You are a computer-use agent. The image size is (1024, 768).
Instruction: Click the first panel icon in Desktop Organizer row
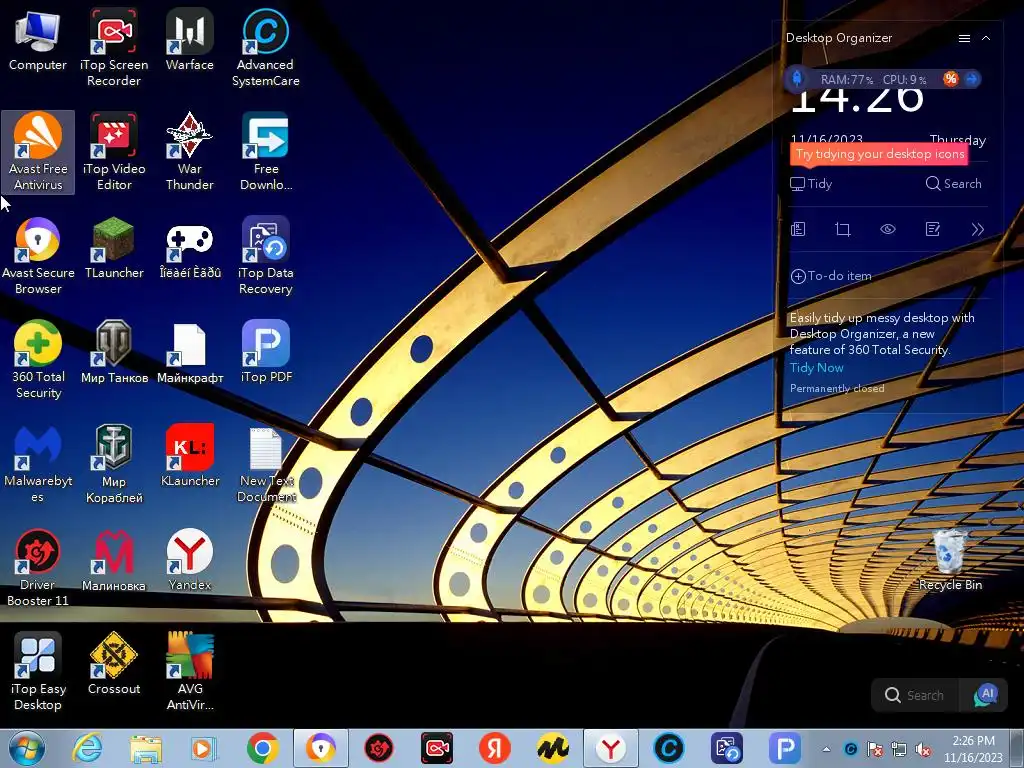(798, 229)
